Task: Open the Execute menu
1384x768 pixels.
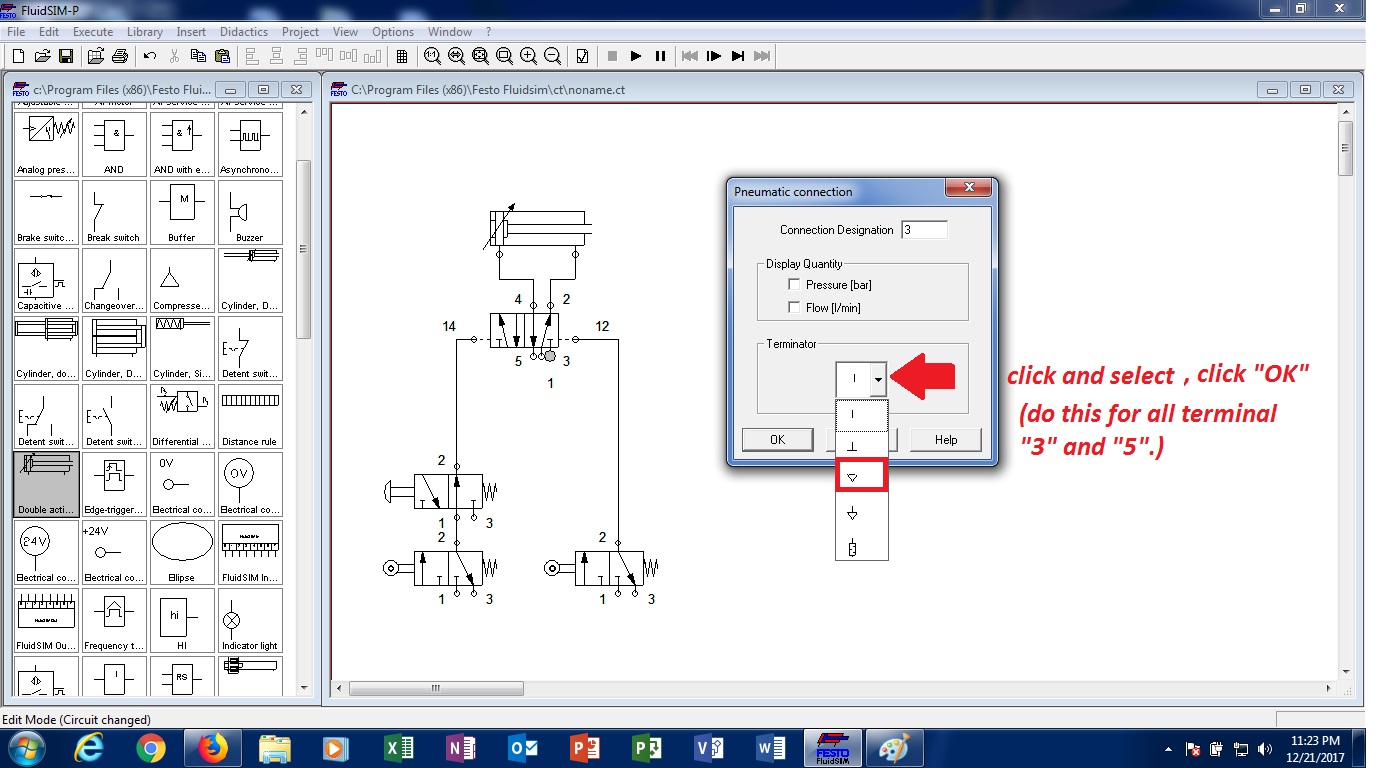Action: tap(93, 32)
